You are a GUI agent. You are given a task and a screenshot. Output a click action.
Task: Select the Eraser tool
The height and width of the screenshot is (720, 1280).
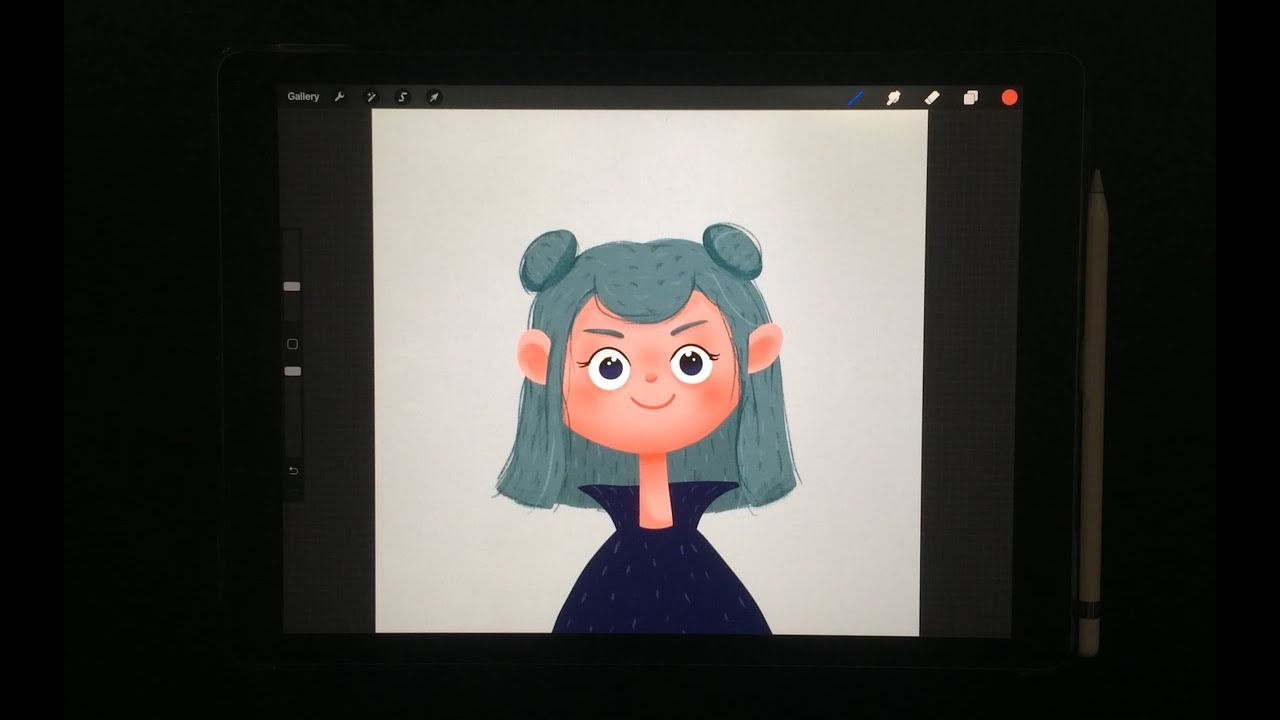pos(932,97)
